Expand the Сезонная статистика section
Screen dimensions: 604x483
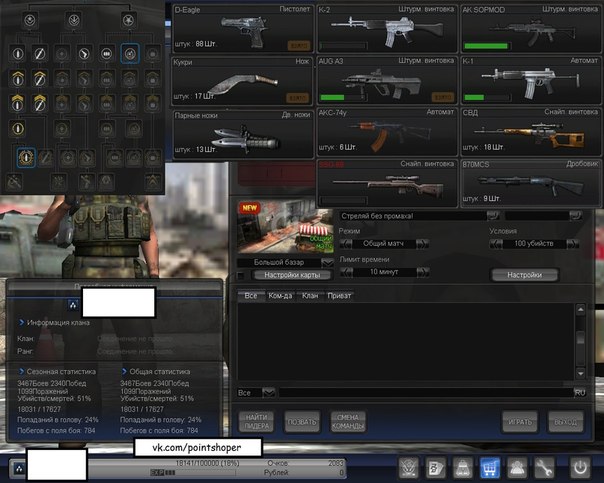pos(57,372)
